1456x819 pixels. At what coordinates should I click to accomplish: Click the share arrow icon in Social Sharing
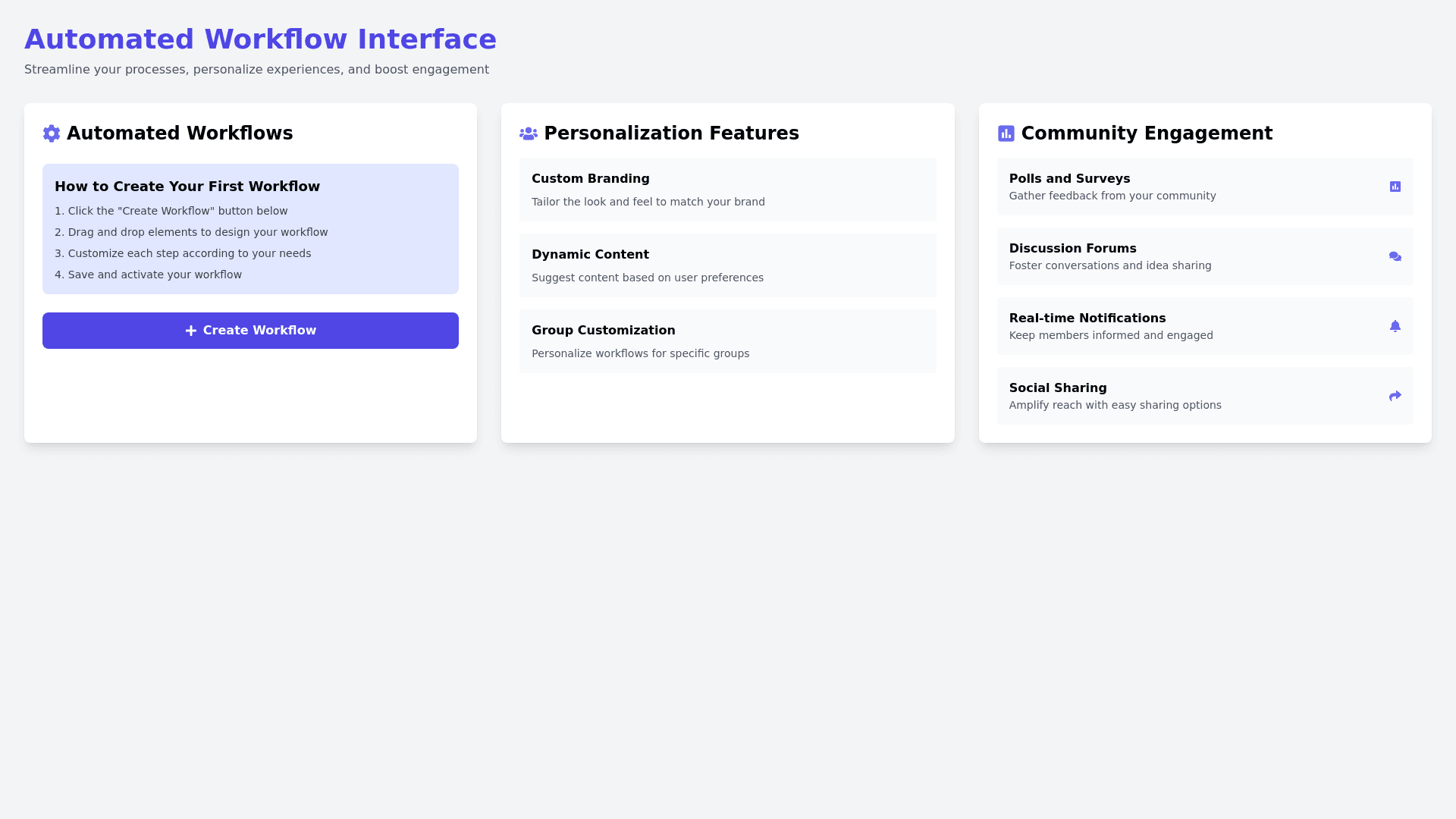1395,396
